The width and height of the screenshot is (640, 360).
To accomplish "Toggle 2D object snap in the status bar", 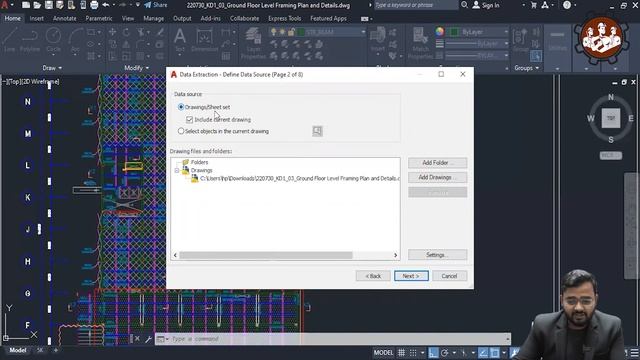I will tap(494, 353).
